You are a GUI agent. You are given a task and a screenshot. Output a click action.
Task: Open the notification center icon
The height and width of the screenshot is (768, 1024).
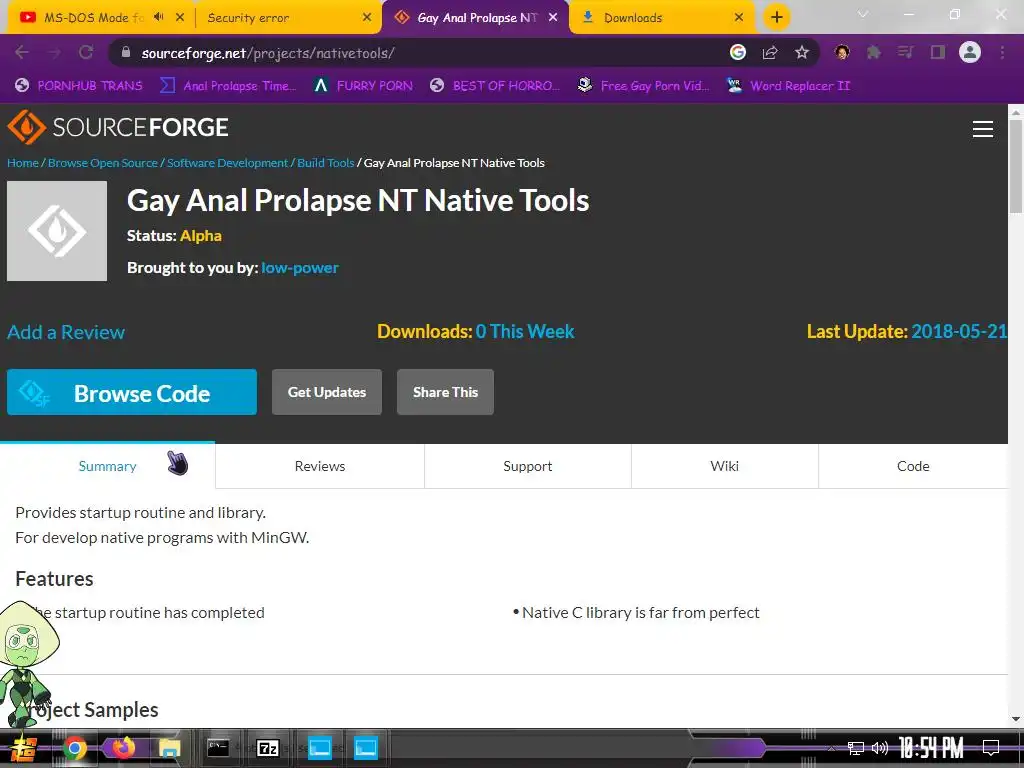tap(991, 748)
